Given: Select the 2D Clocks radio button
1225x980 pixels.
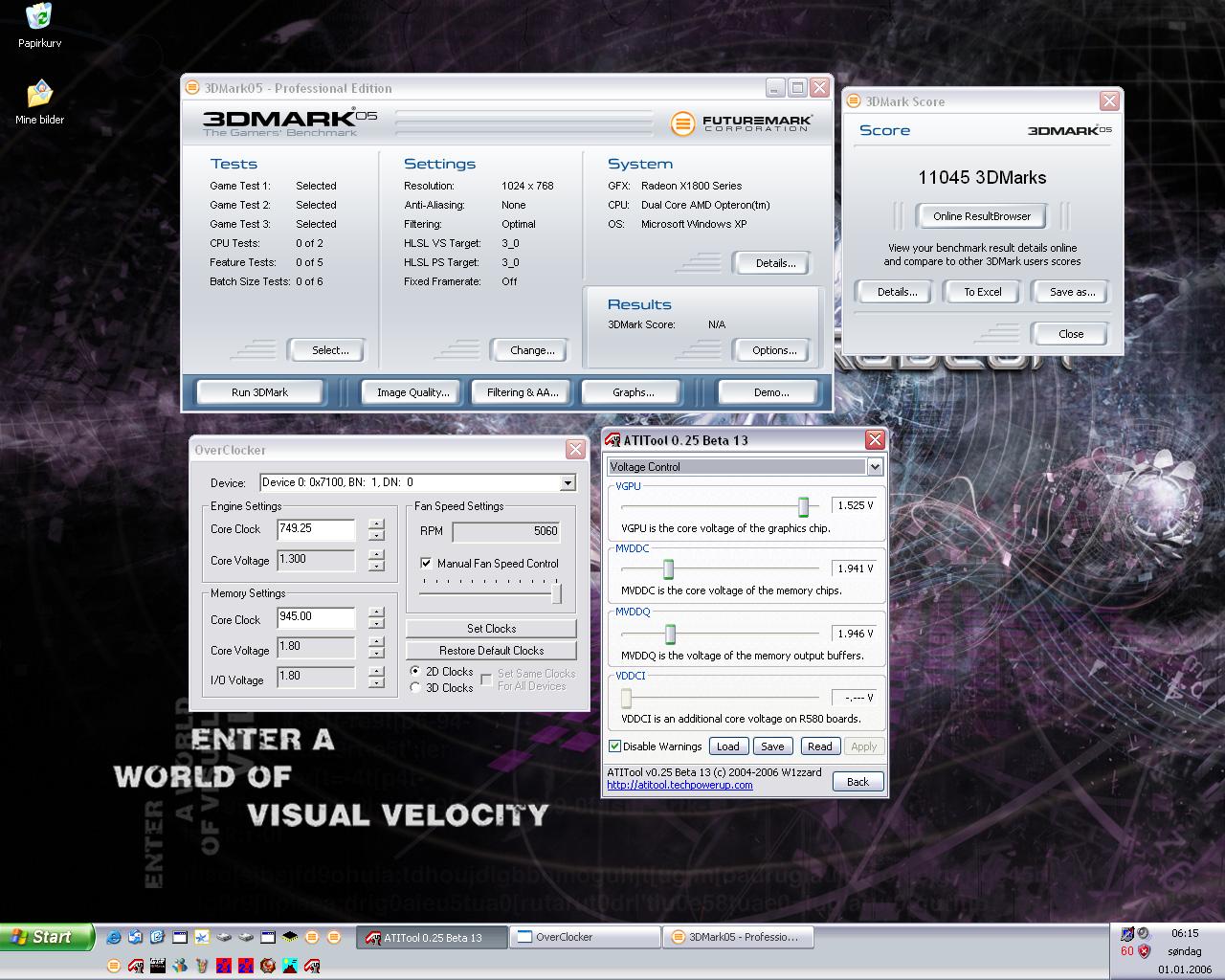Looking at the screenshot, I should point(415,672).
